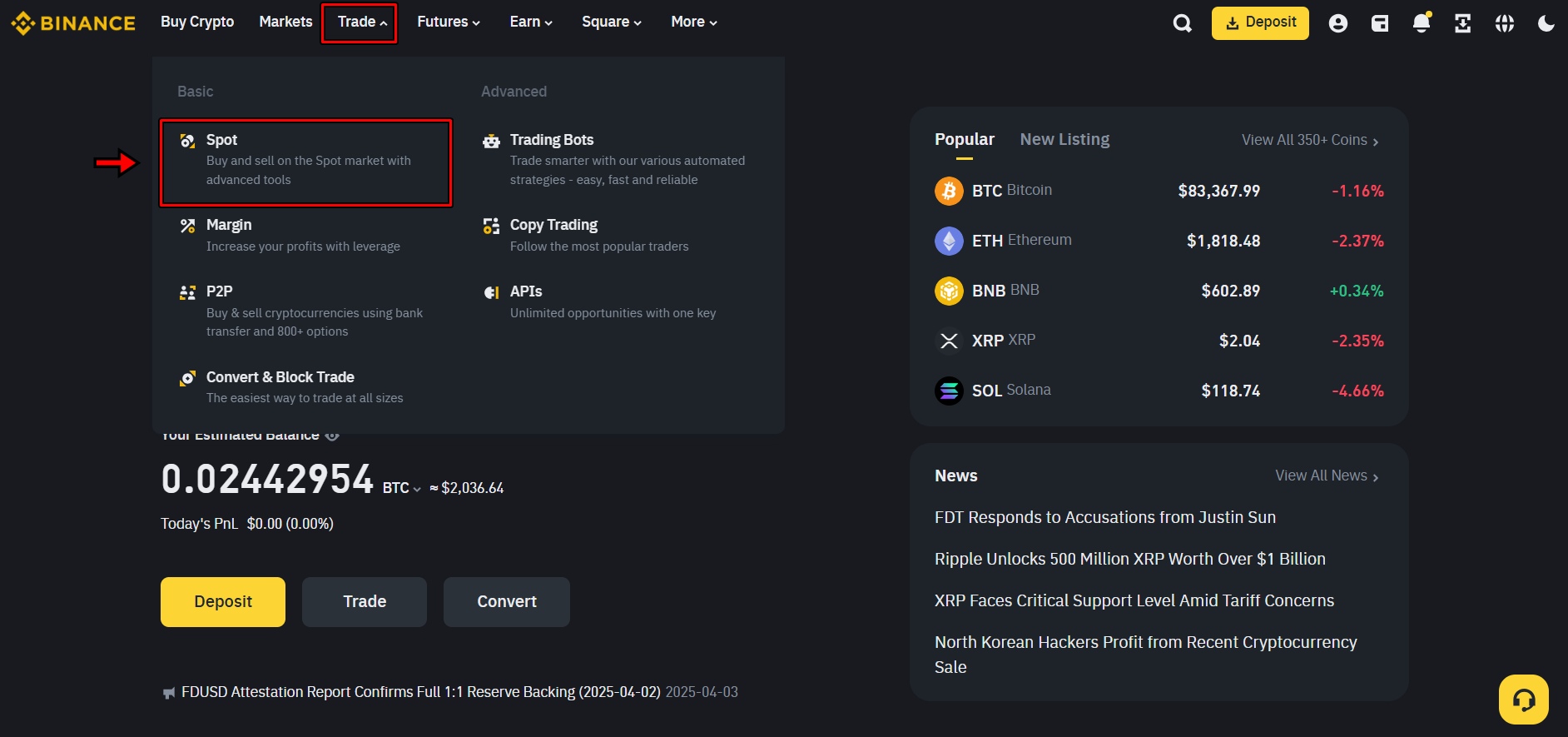Click the P2P trading icon

click(x=187, y=291)
